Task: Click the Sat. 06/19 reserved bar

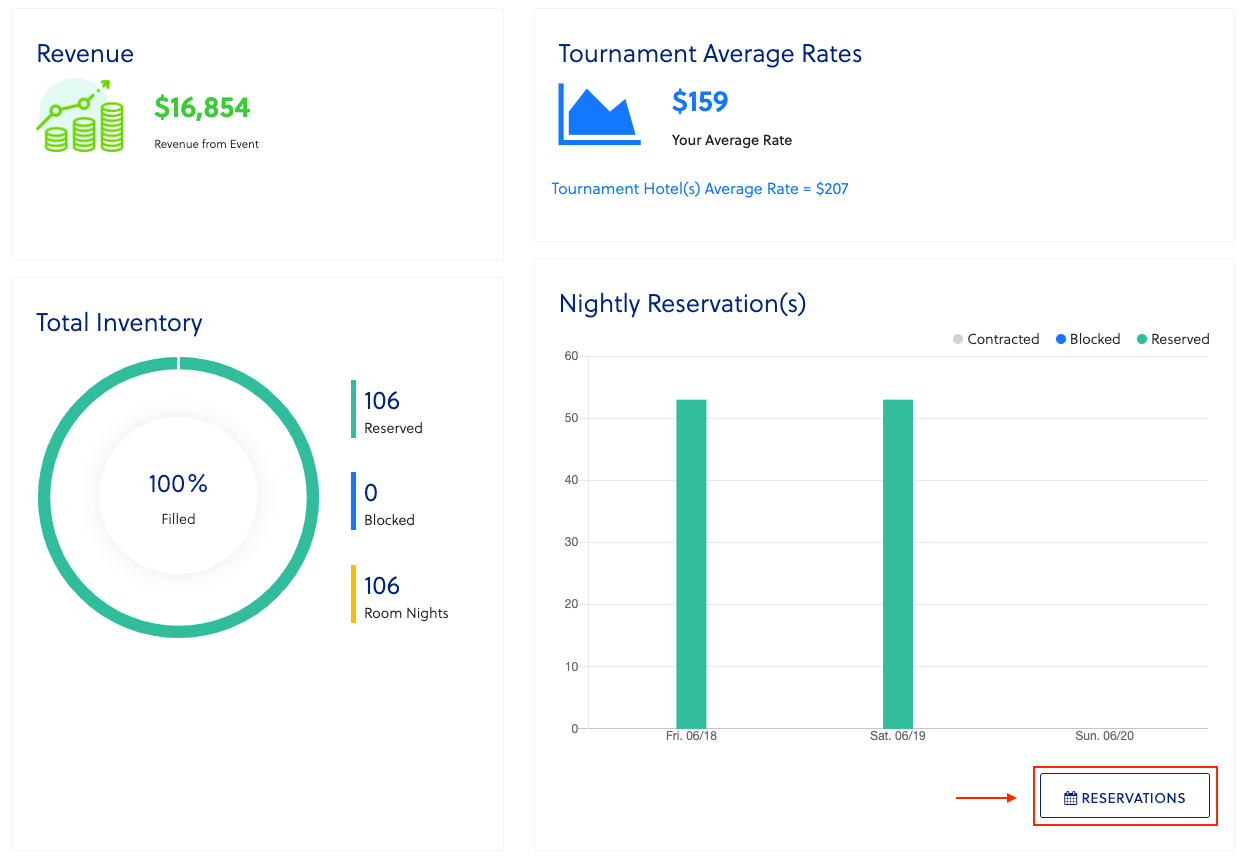Action: click(897, 563)
